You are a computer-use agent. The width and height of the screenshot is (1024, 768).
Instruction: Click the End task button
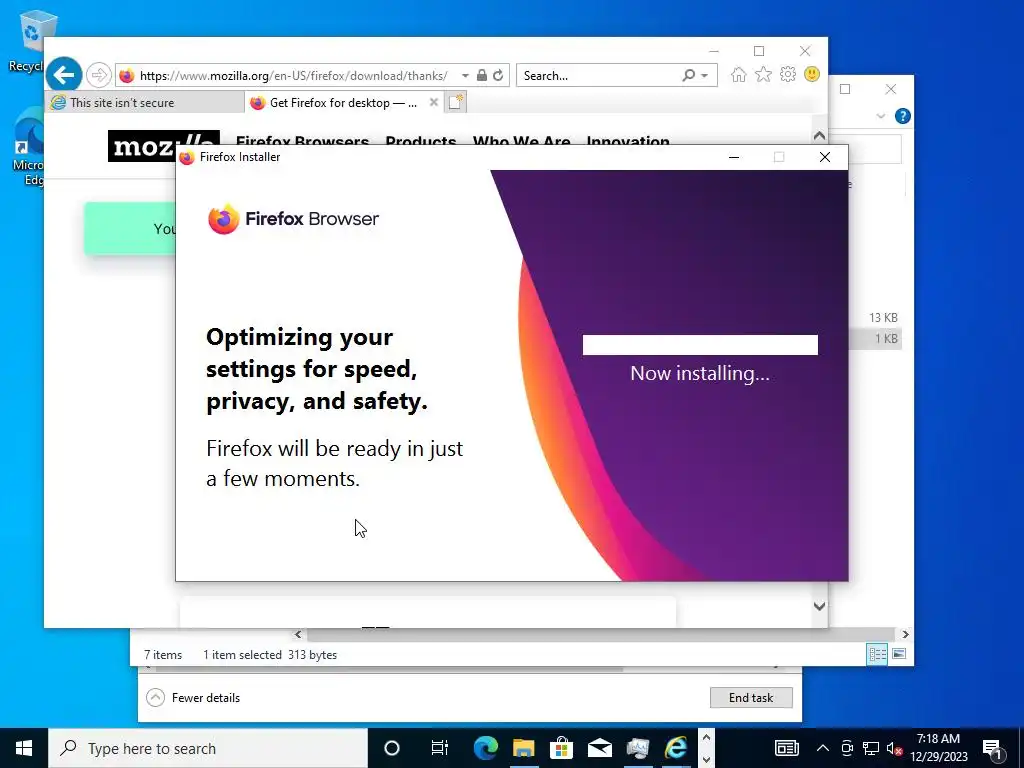(751, 697)
